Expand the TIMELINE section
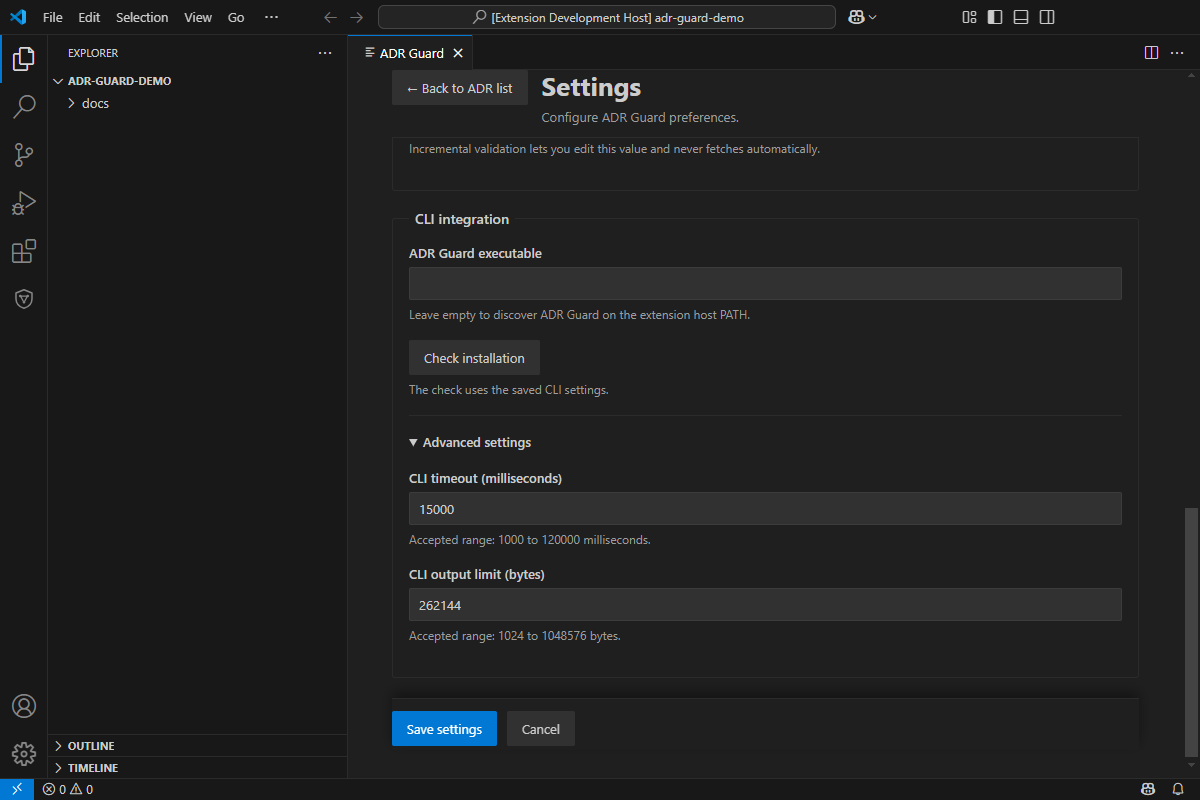The width and height of the screenshot is (1200, 800). [x=197, y=768]
